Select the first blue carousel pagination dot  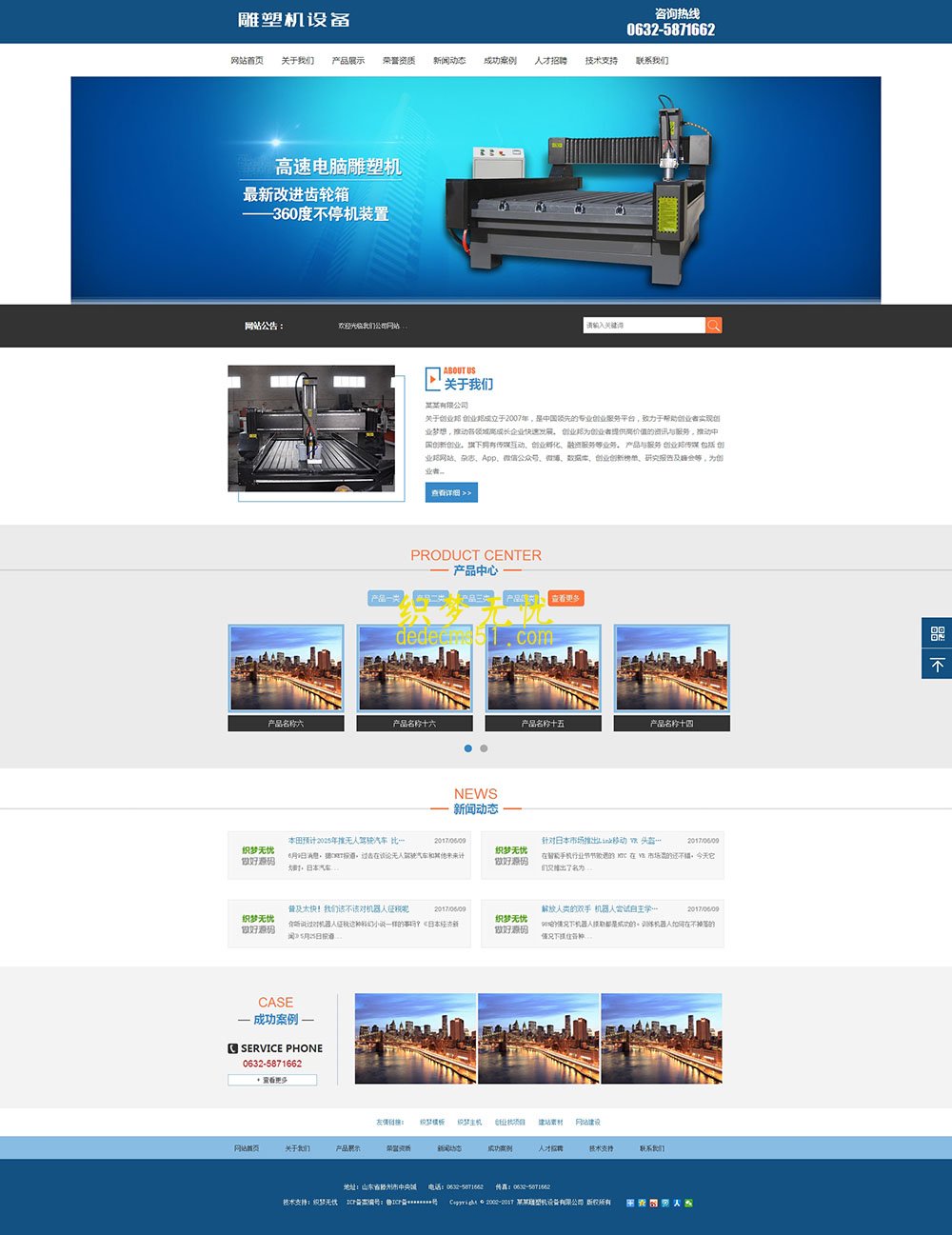(x=467, y=748)
